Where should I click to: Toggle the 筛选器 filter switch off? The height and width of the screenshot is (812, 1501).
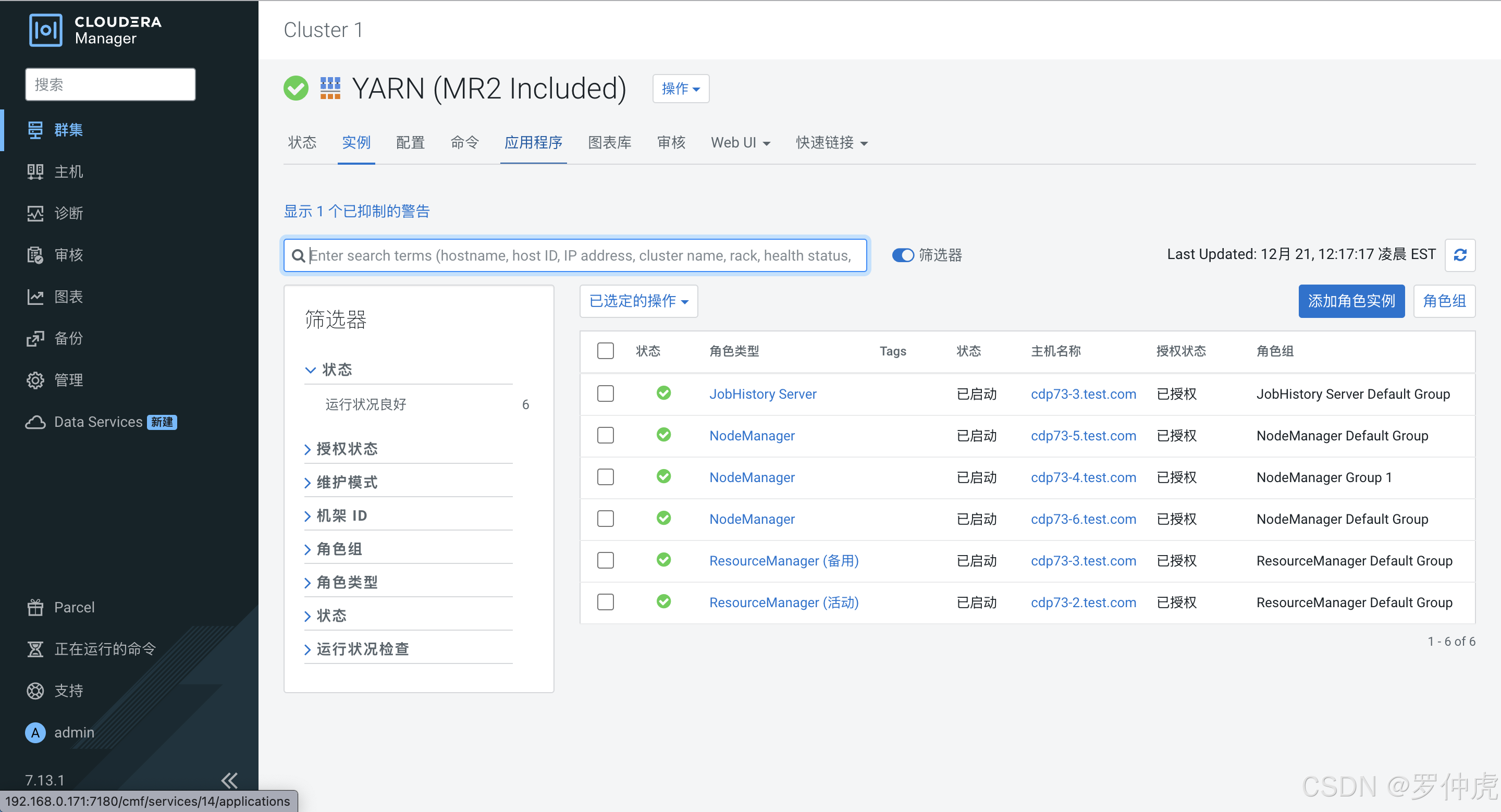click(x=903, y=255)
